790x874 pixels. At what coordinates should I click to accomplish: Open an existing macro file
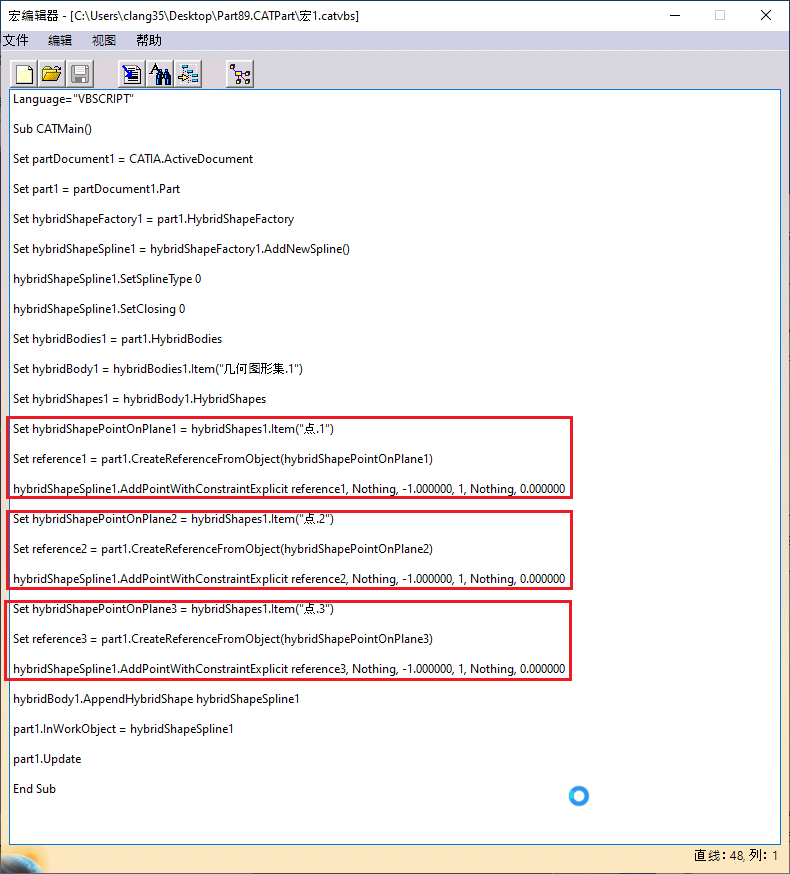pyautogui.click(x=52, y=74)
